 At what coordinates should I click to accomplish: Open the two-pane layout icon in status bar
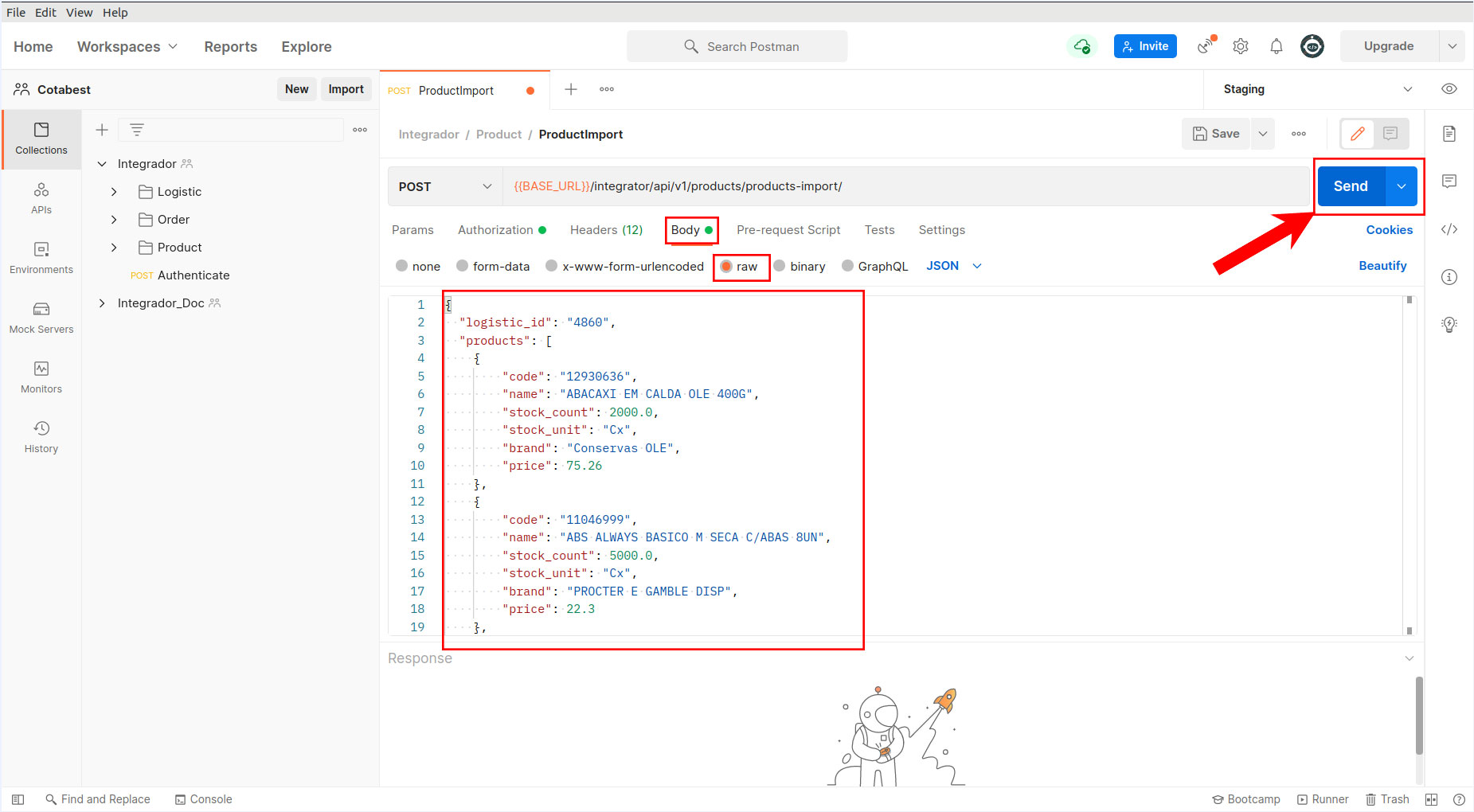(1431, 799)
